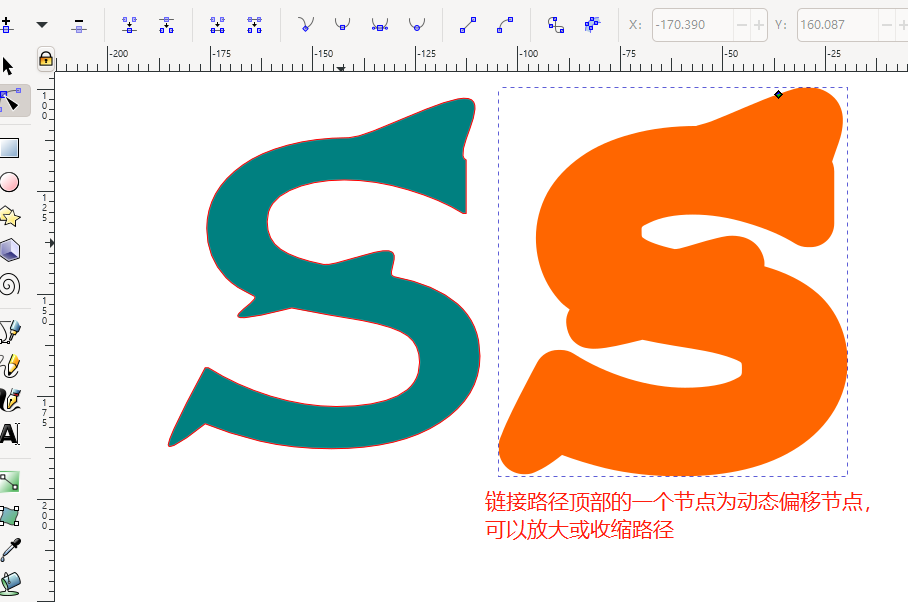Make selected nodes corner (cusp)

click(x=306, y=25)
